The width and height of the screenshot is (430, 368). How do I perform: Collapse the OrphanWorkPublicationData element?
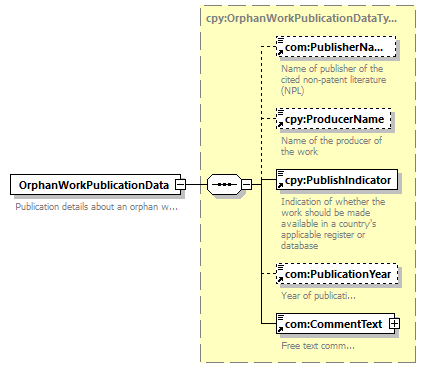coord(180,184)
